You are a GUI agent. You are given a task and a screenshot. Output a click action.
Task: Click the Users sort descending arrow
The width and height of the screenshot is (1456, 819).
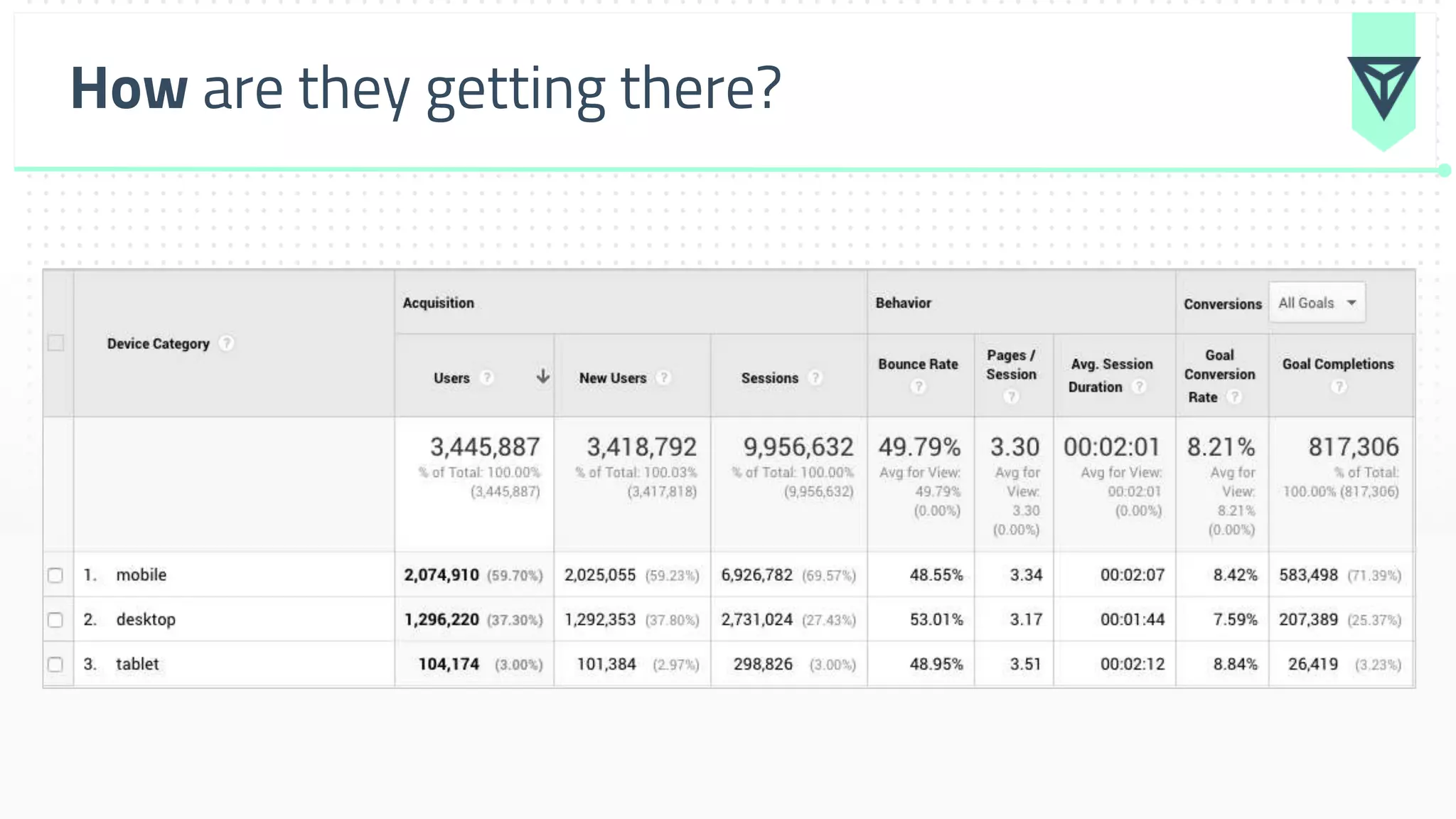542,376
